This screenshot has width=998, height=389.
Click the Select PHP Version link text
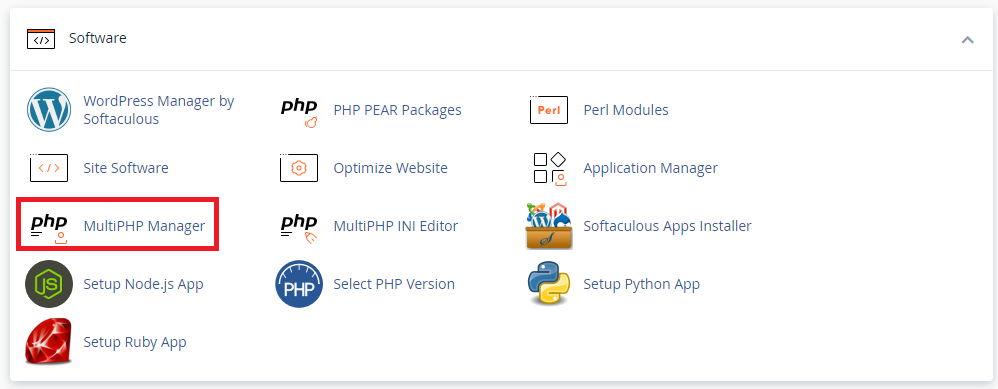pos(394,284)
